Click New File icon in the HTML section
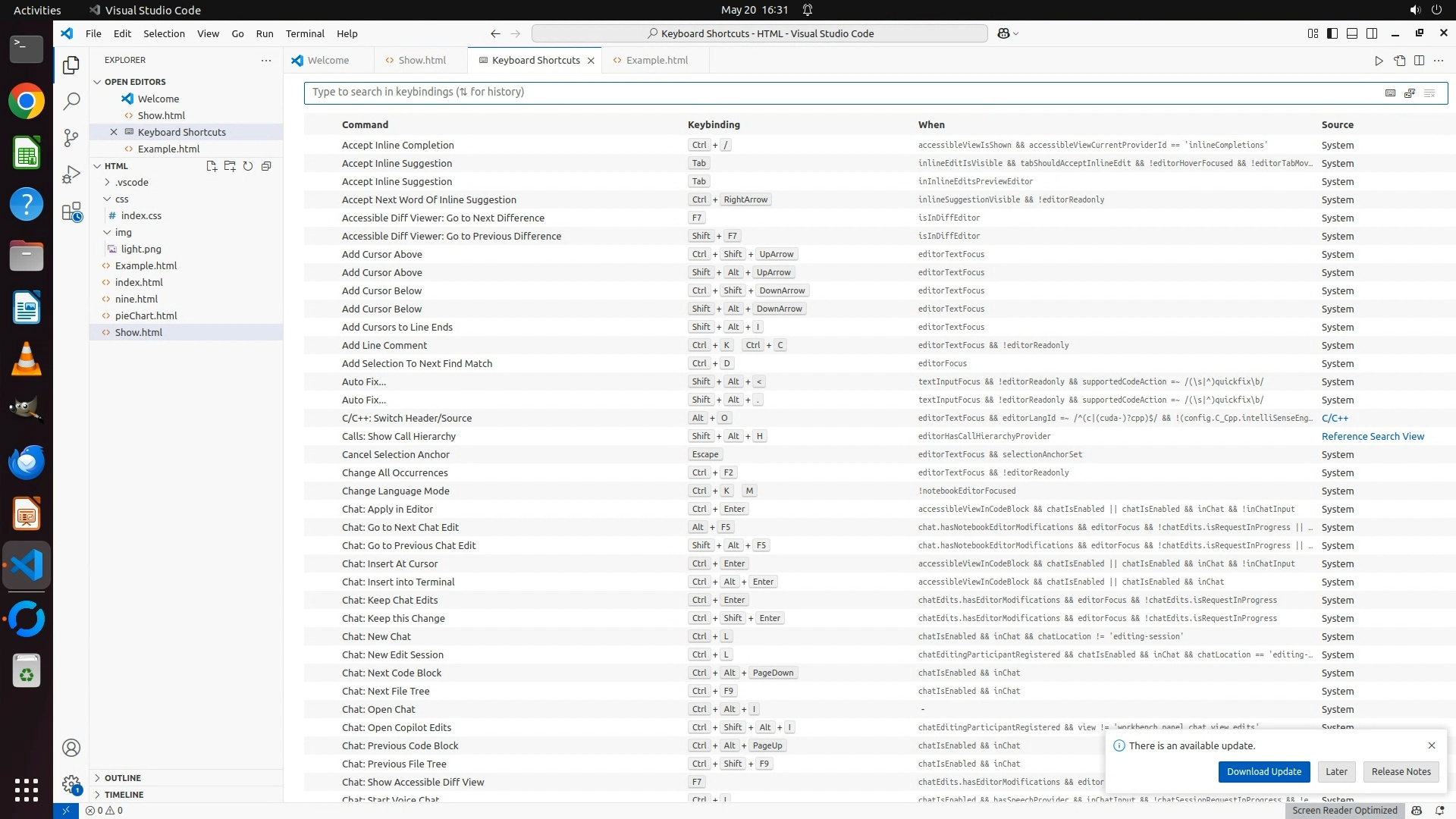The height and width of the screenshot is (819, 1456). (x=212, y=166)
